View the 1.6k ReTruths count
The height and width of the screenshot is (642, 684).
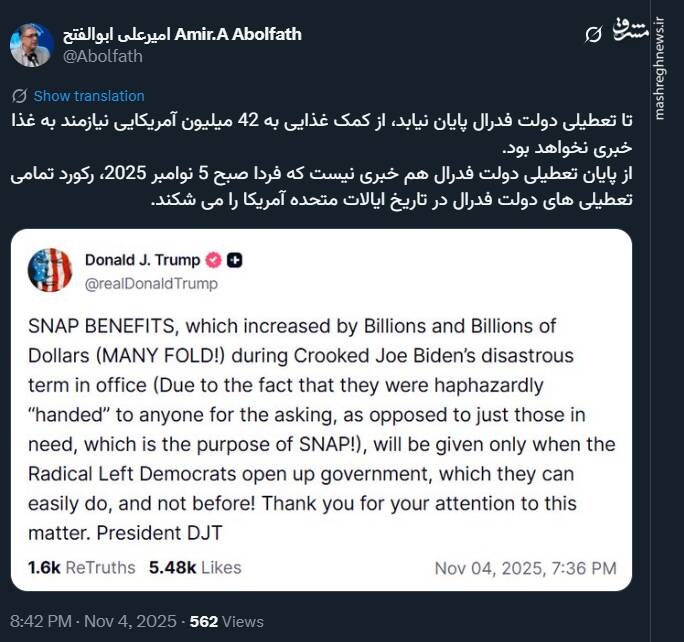point(81,567)
